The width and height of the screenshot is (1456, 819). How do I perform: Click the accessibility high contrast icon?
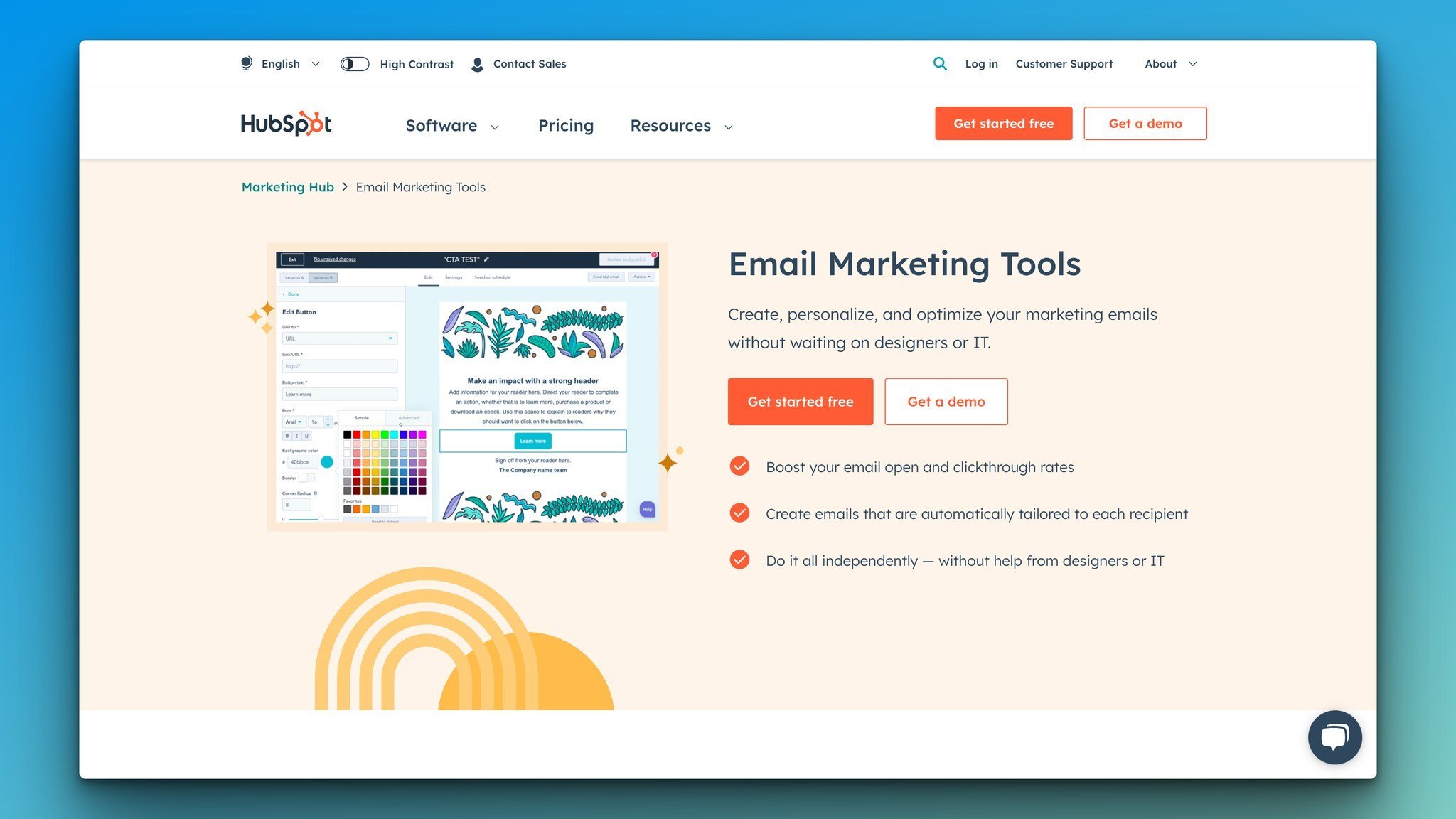tap(354, 64)
